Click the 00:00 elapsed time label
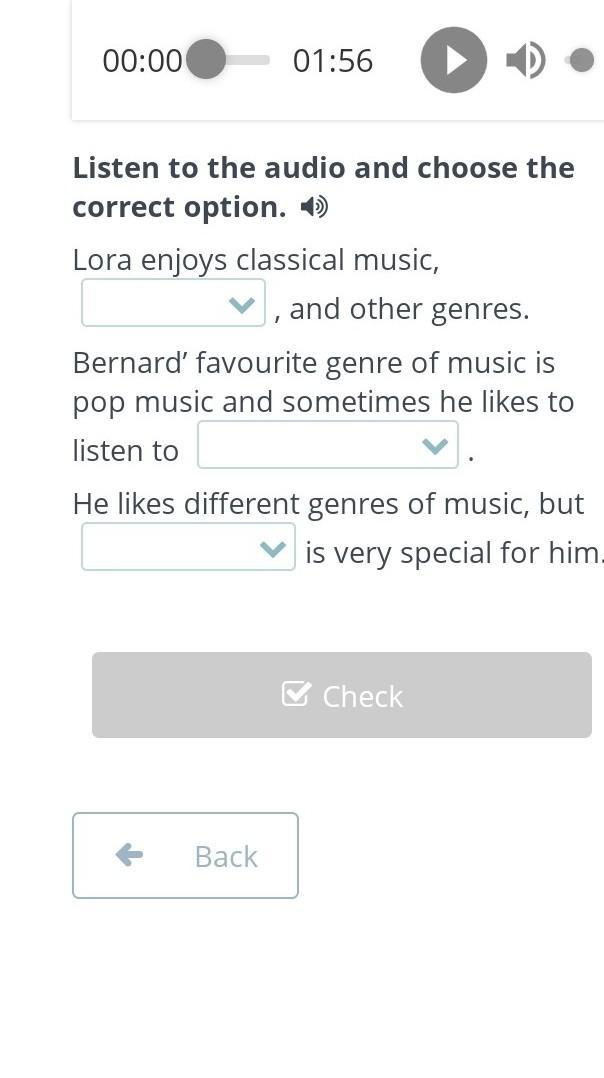604x1078 pixels. pyautogui.click(x=142, y=61)
